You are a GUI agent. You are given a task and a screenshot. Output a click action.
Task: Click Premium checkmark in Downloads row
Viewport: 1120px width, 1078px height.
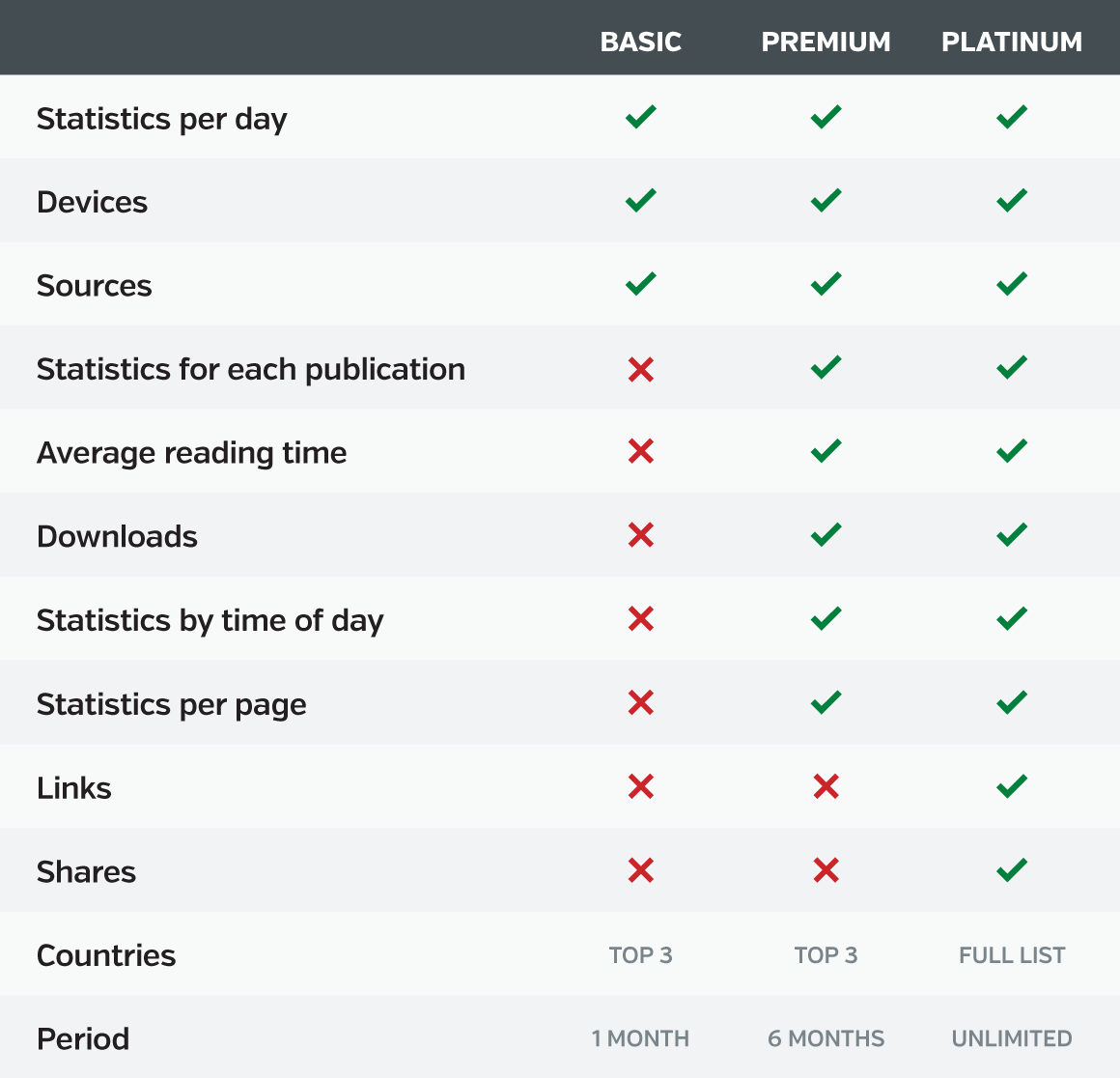[826, 534]
